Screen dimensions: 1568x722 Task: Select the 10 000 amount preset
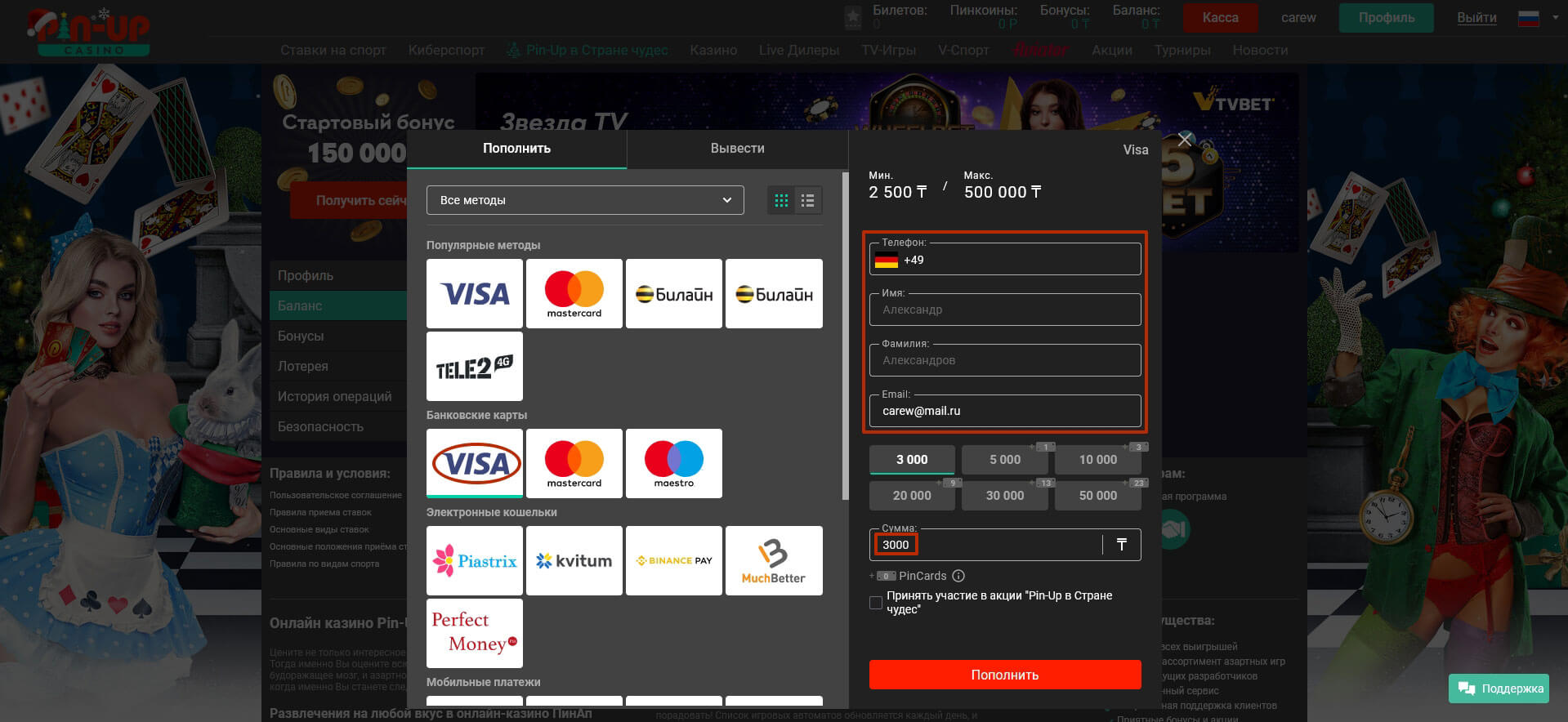(1097, 460)
